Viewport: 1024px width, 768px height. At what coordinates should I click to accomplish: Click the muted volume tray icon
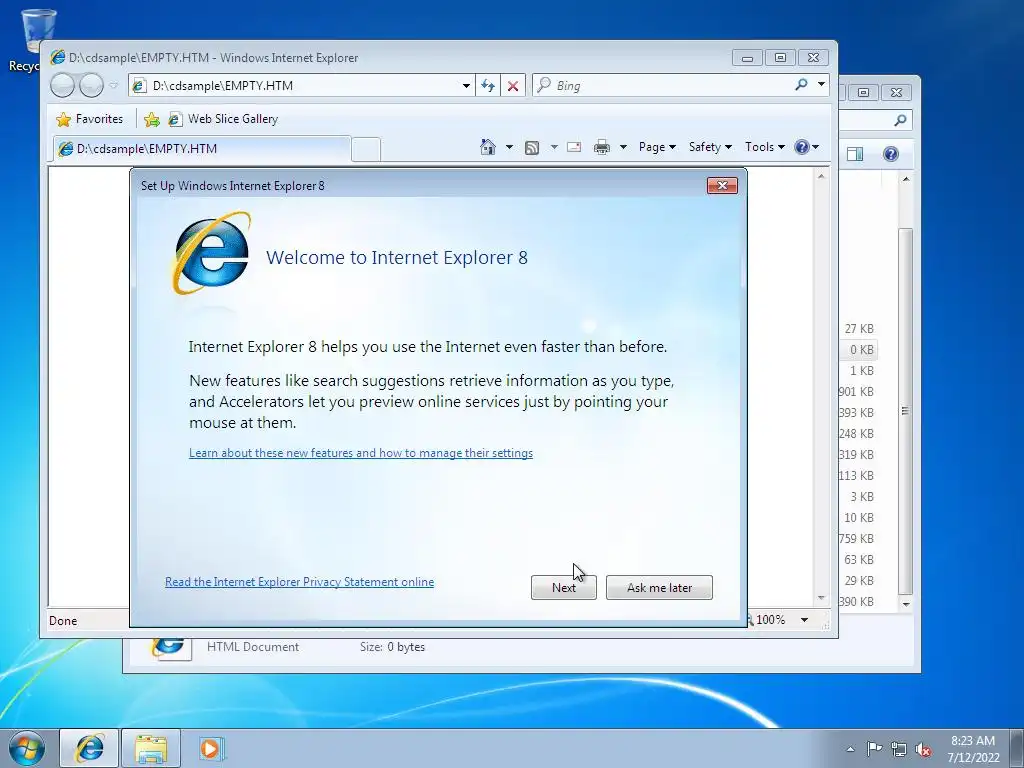[x=923, y=749]
